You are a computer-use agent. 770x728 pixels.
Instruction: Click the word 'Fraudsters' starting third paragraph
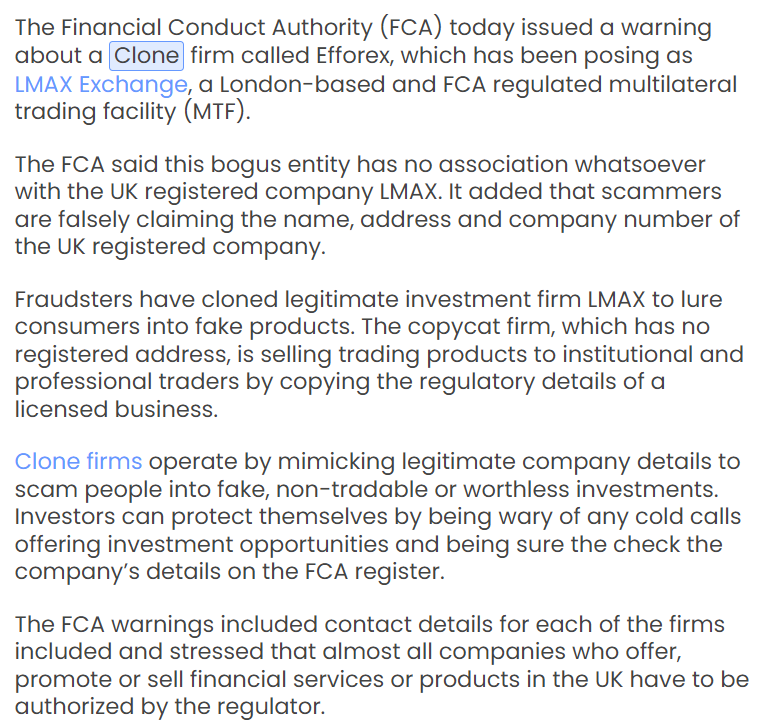pyautogui.click(x=74, y=300)
